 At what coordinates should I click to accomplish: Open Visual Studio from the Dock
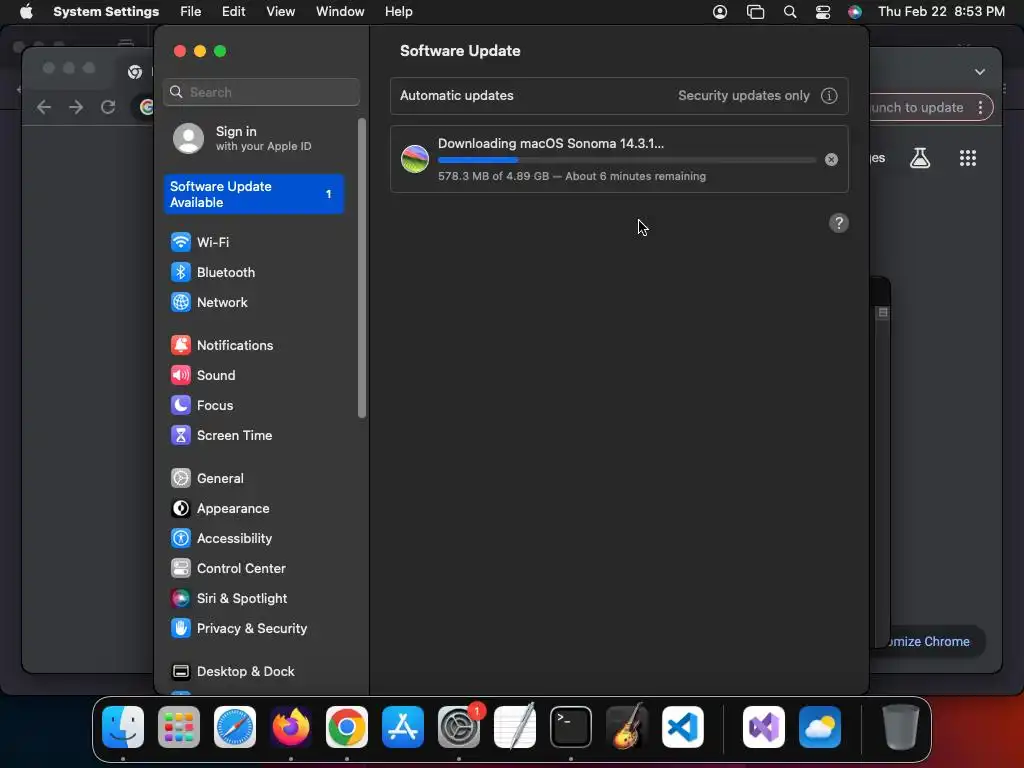[x=764, y=727]
